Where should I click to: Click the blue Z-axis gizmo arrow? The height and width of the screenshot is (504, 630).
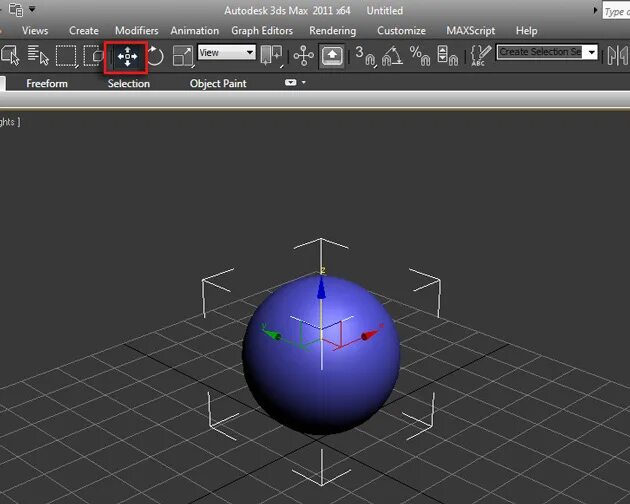321,288
